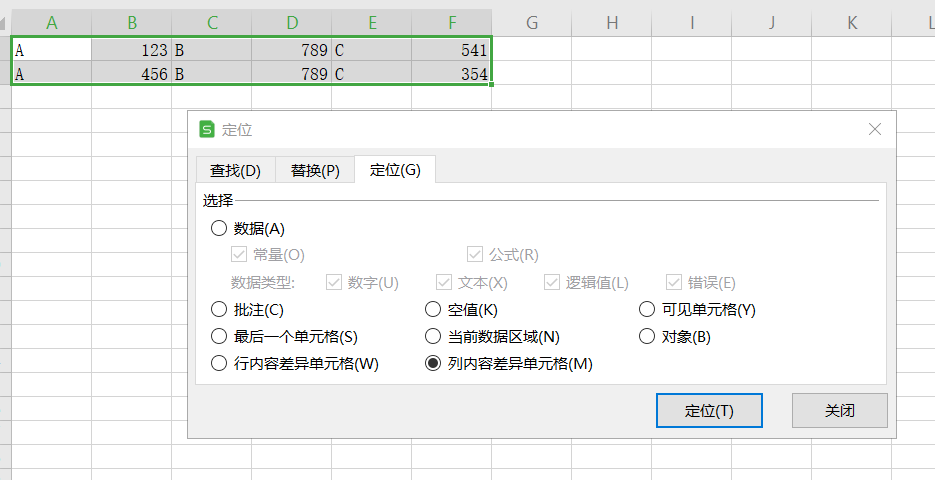Select column B header
Screen dimensions: 935x480
(x=132, y=23)
